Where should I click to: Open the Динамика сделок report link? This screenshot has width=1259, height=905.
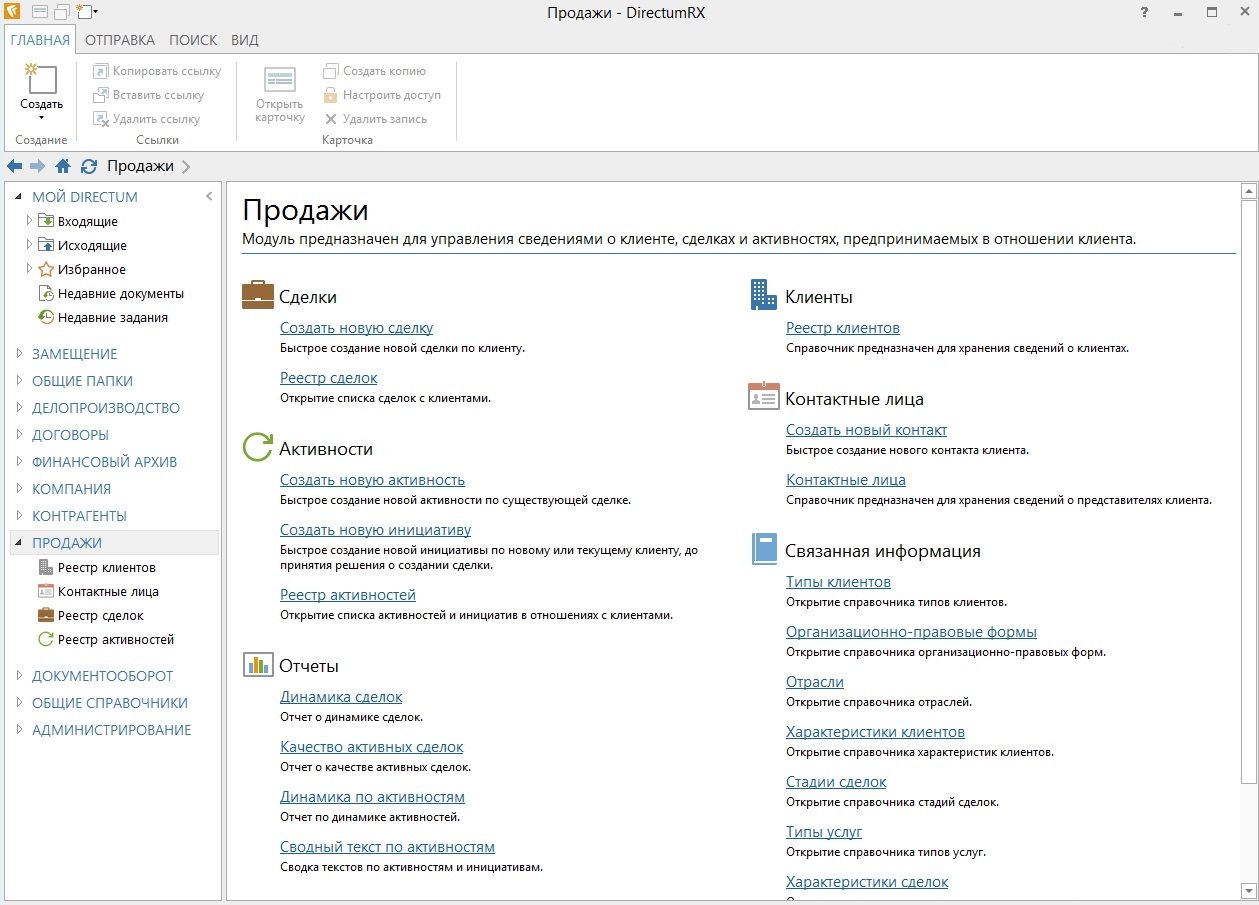pyautogui.click(x=341, y=697)
